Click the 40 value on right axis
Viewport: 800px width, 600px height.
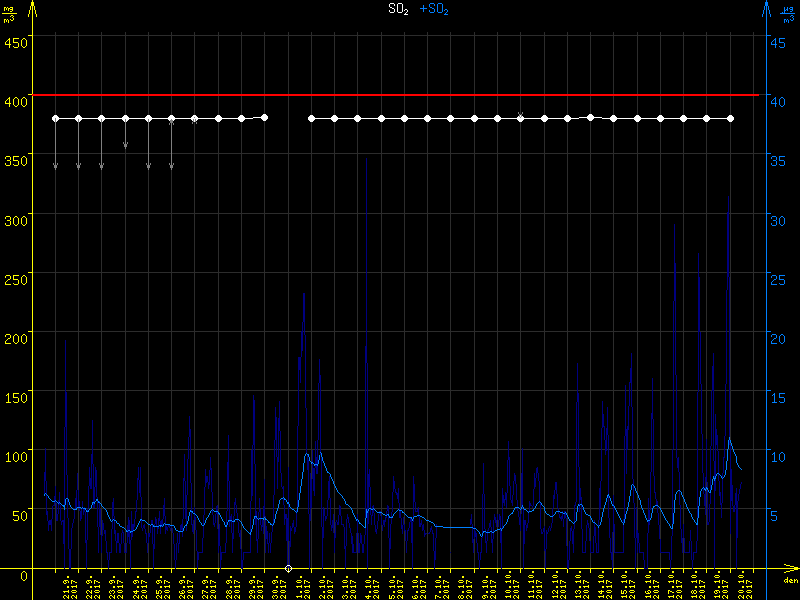(775, 100)
